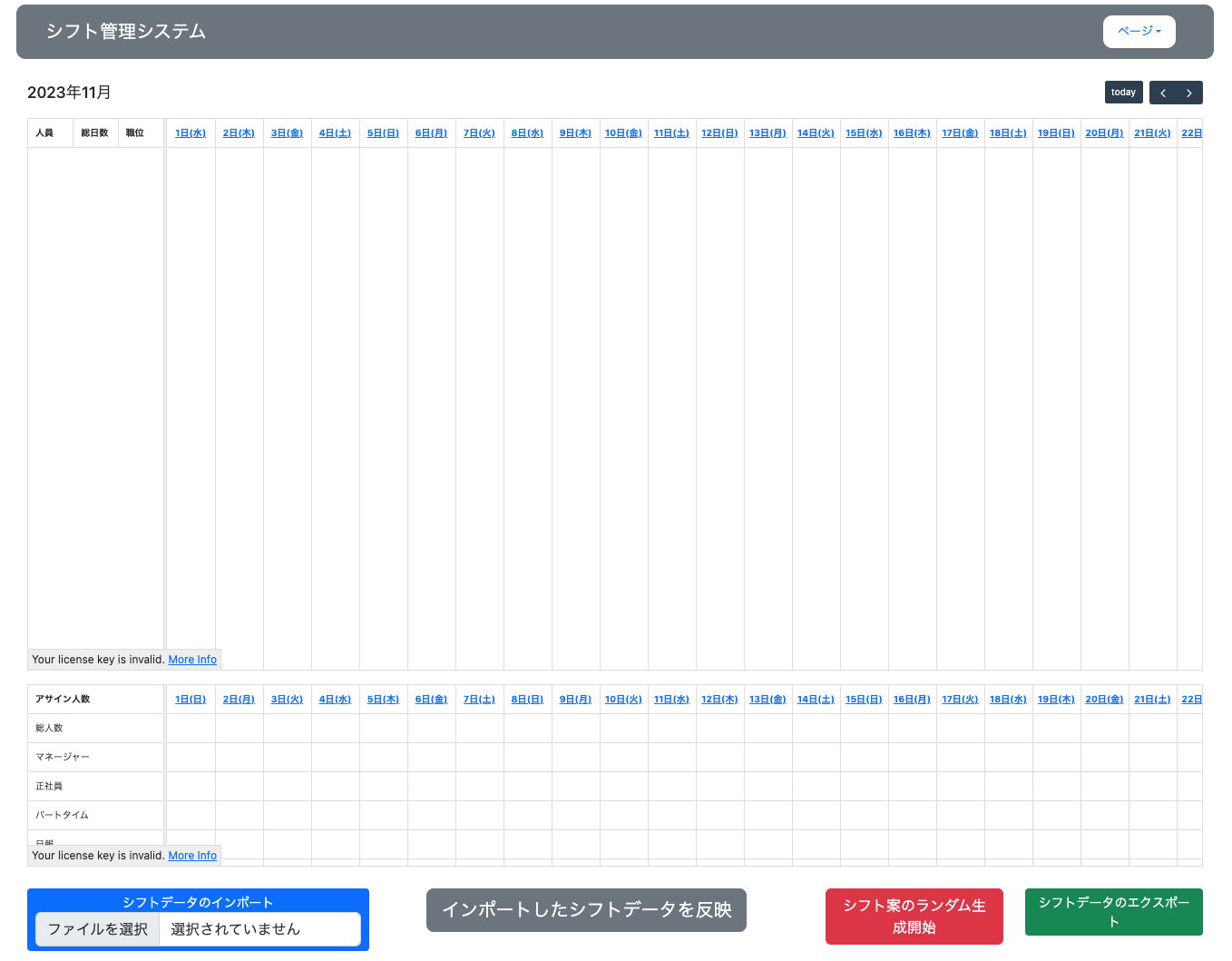Click ファイルを選択 to choose a file
Image resolution: width=1232 pixels, height=961 pixels.
click(98, 929)
